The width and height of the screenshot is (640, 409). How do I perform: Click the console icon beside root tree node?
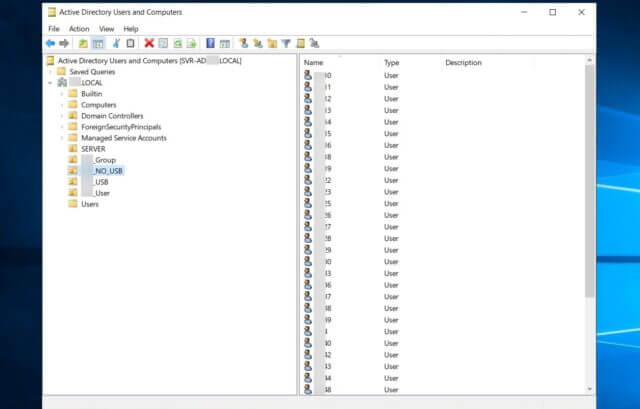coord(51,60)
